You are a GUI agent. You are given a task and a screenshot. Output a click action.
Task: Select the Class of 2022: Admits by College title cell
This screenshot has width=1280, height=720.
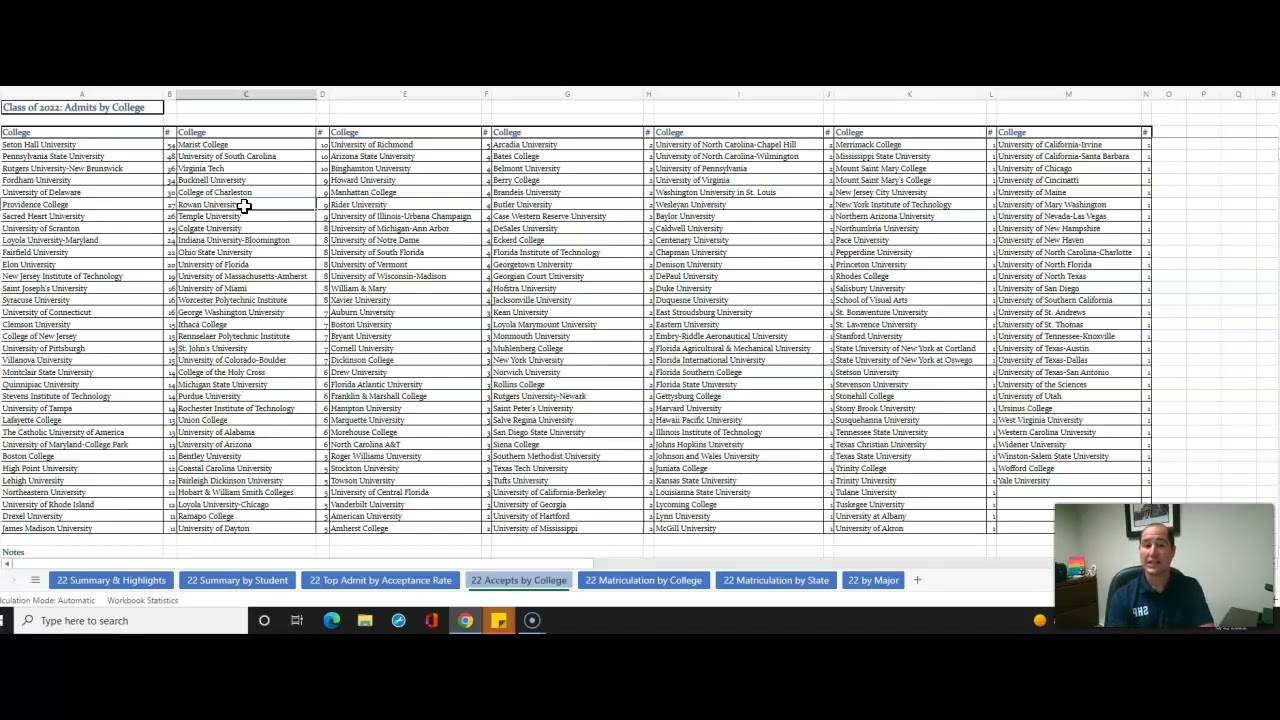pyautogui.click(x=81, y=107)
